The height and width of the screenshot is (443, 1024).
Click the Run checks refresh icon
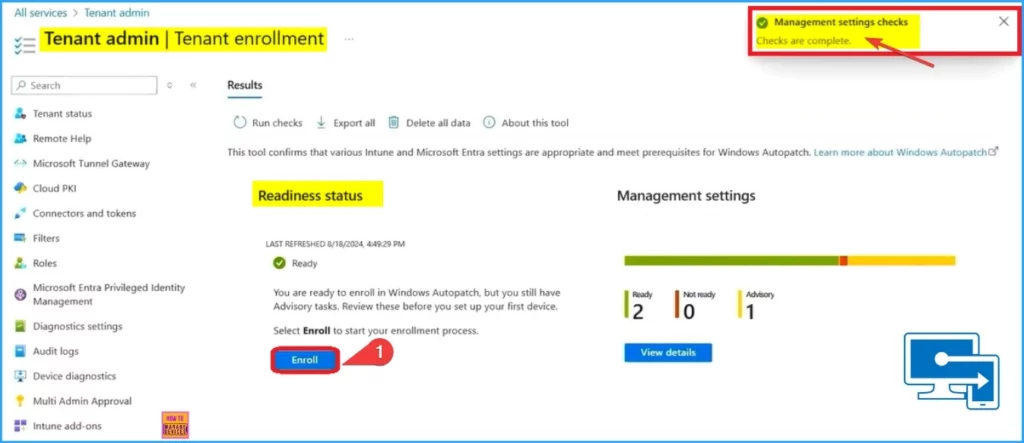(240, 123)
